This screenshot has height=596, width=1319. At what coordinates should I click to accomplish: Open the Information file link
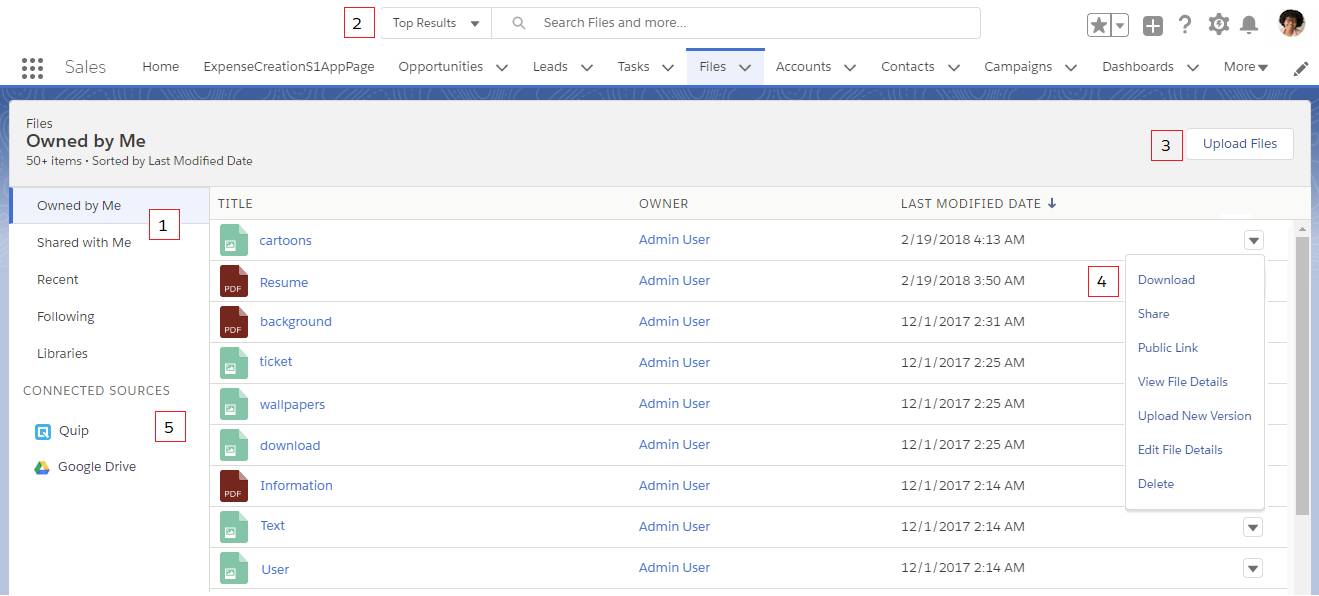(x=296, y=486)
